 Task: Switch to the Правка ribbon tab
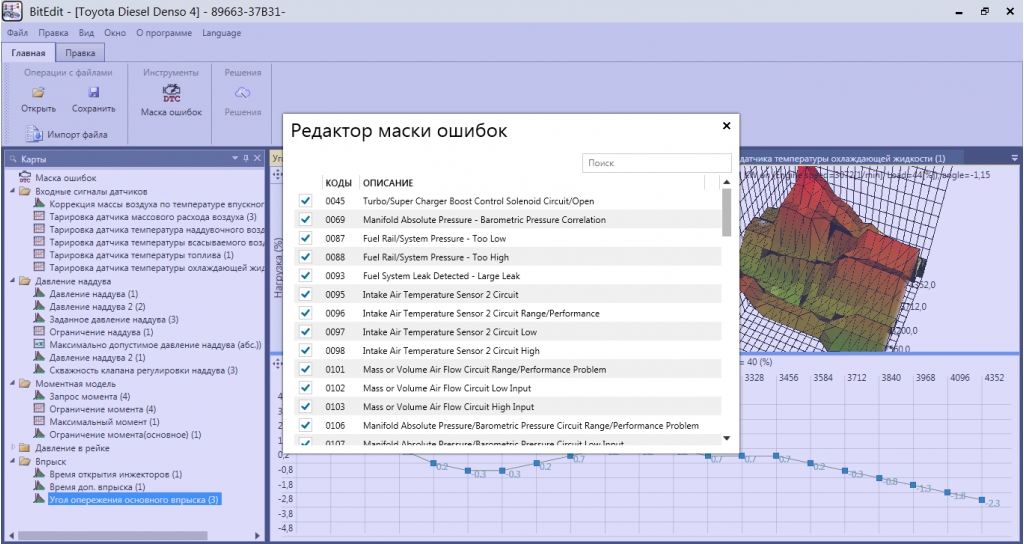pos(80,53)
